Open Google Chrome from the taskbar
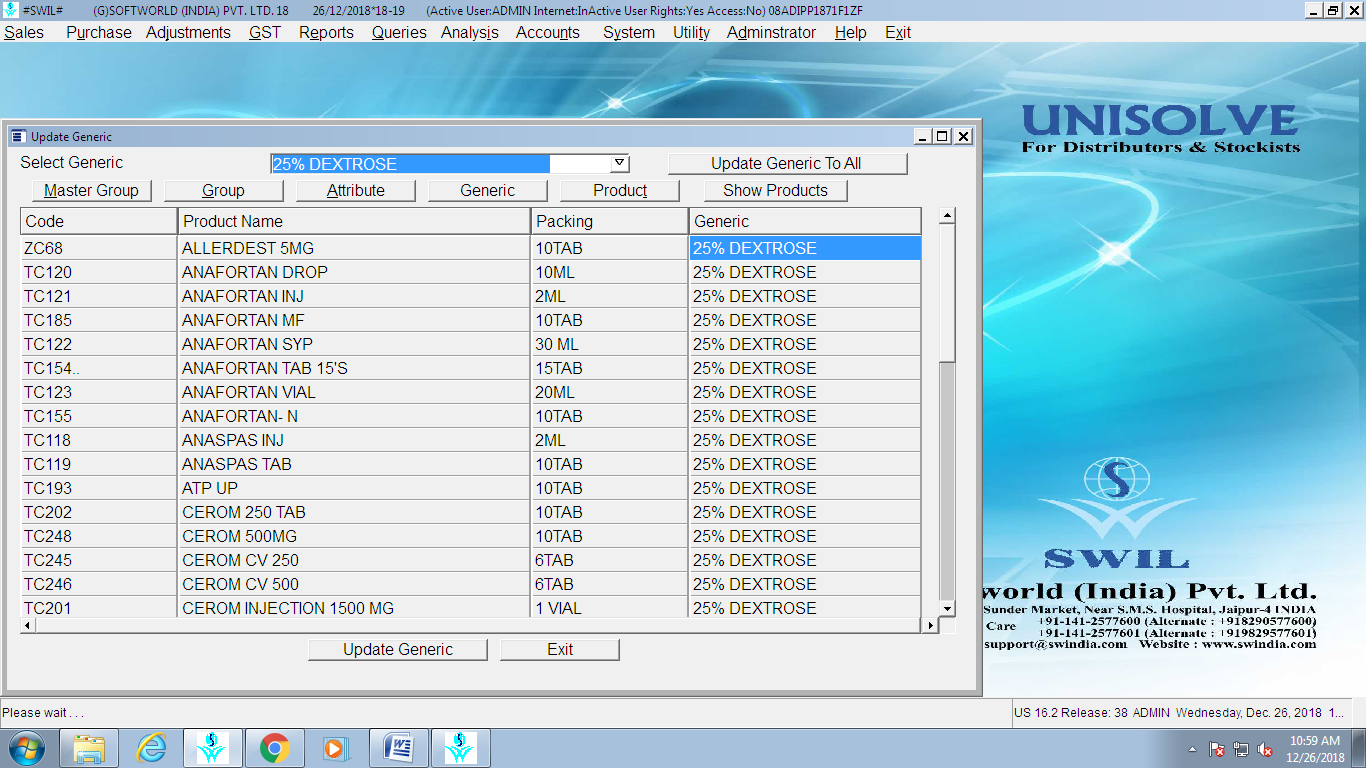 click(x=275, y=747)
